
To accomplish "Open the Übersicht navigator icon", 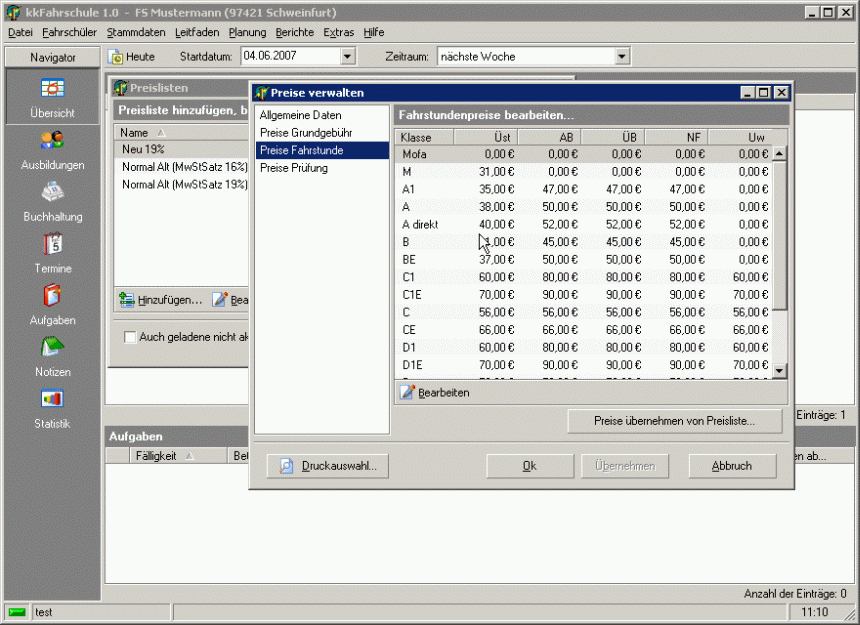I will (x=52, y=89).
